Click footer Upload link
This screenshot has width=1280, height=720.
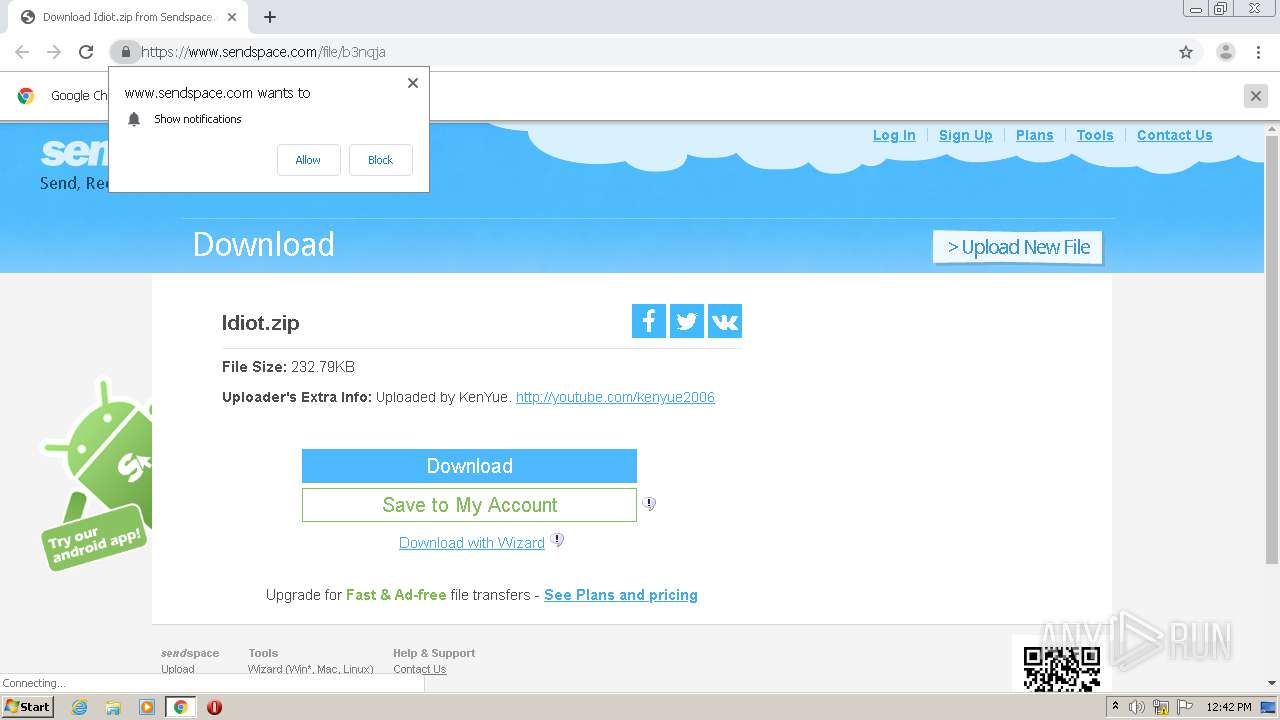[178, 669]
